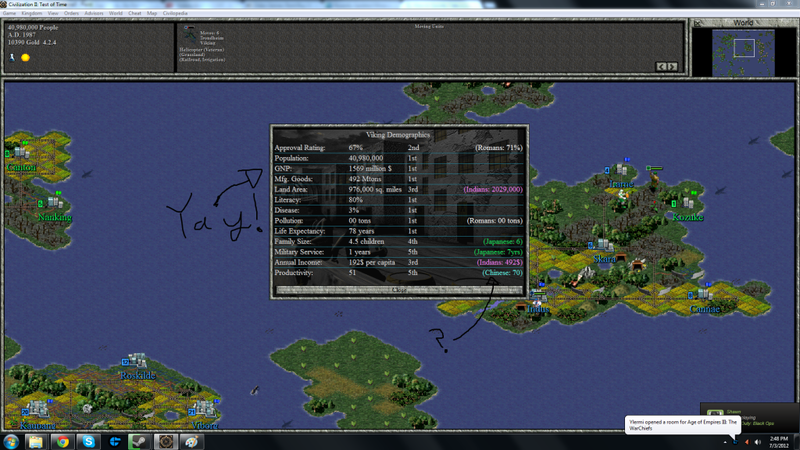
Task: Click the 'Mfg. Goods:' row label
Action: (293, 179)
